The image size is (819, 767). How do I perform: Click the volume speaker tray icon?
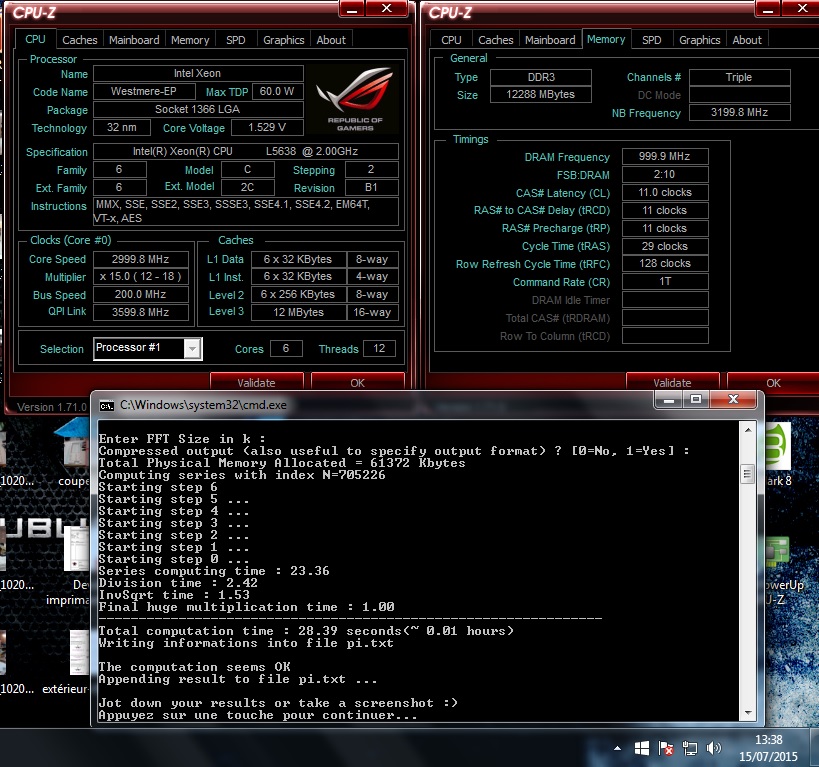tap(713, 748)
